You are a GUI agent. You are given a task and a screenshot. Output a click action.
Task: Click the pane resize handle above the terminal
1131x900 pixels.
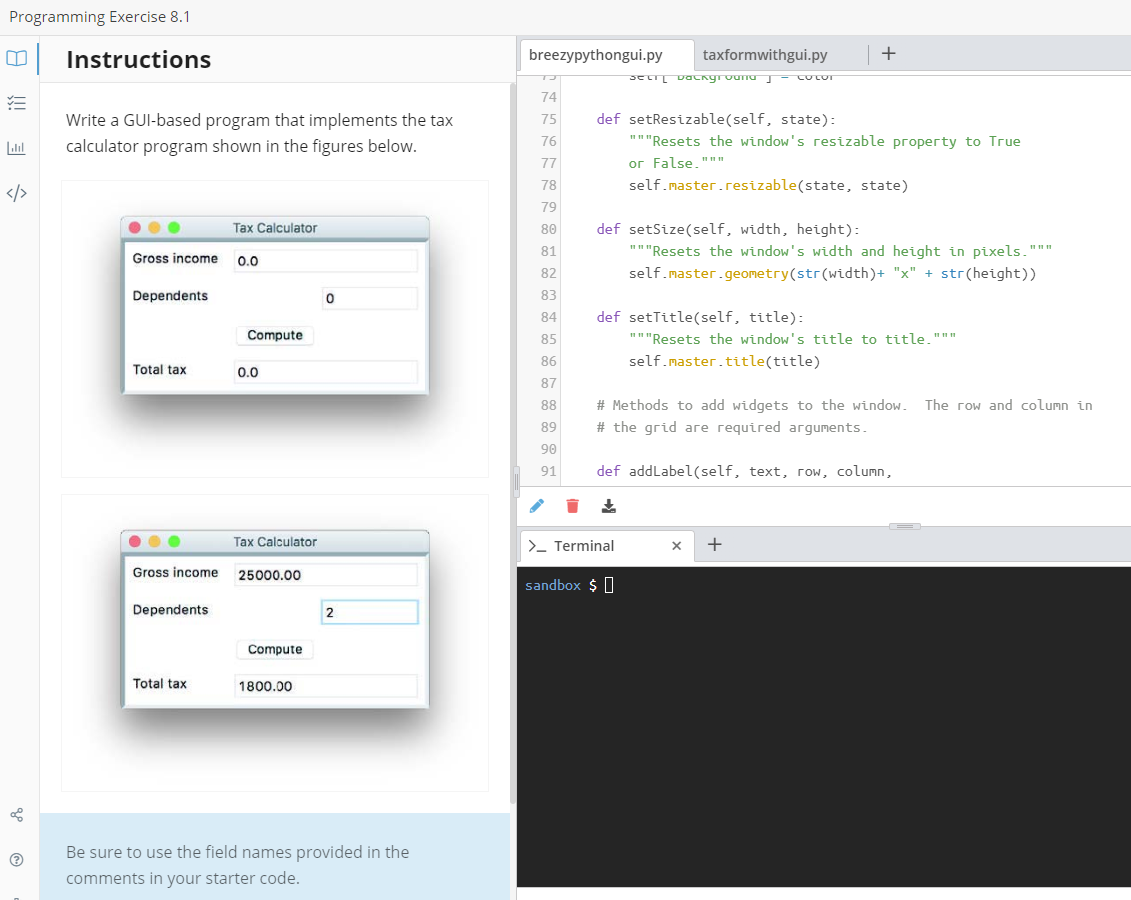pos(905,526)
